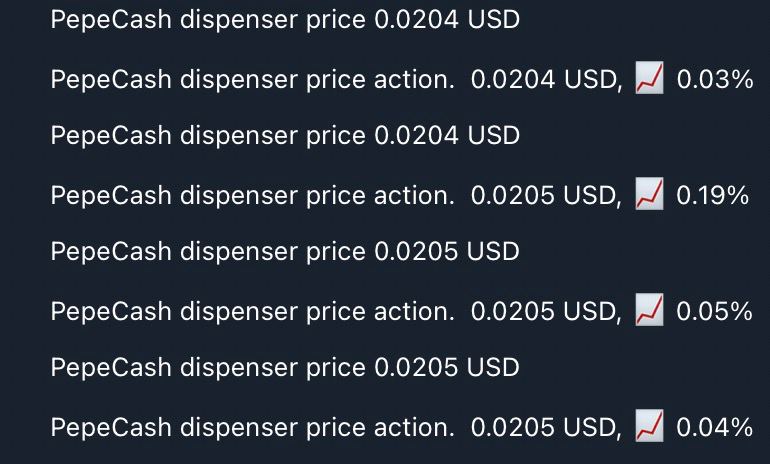Click the 0.0205 price message above the 0.05% action
Viewport: 770px width, 464px height.
tap(285, 252)
